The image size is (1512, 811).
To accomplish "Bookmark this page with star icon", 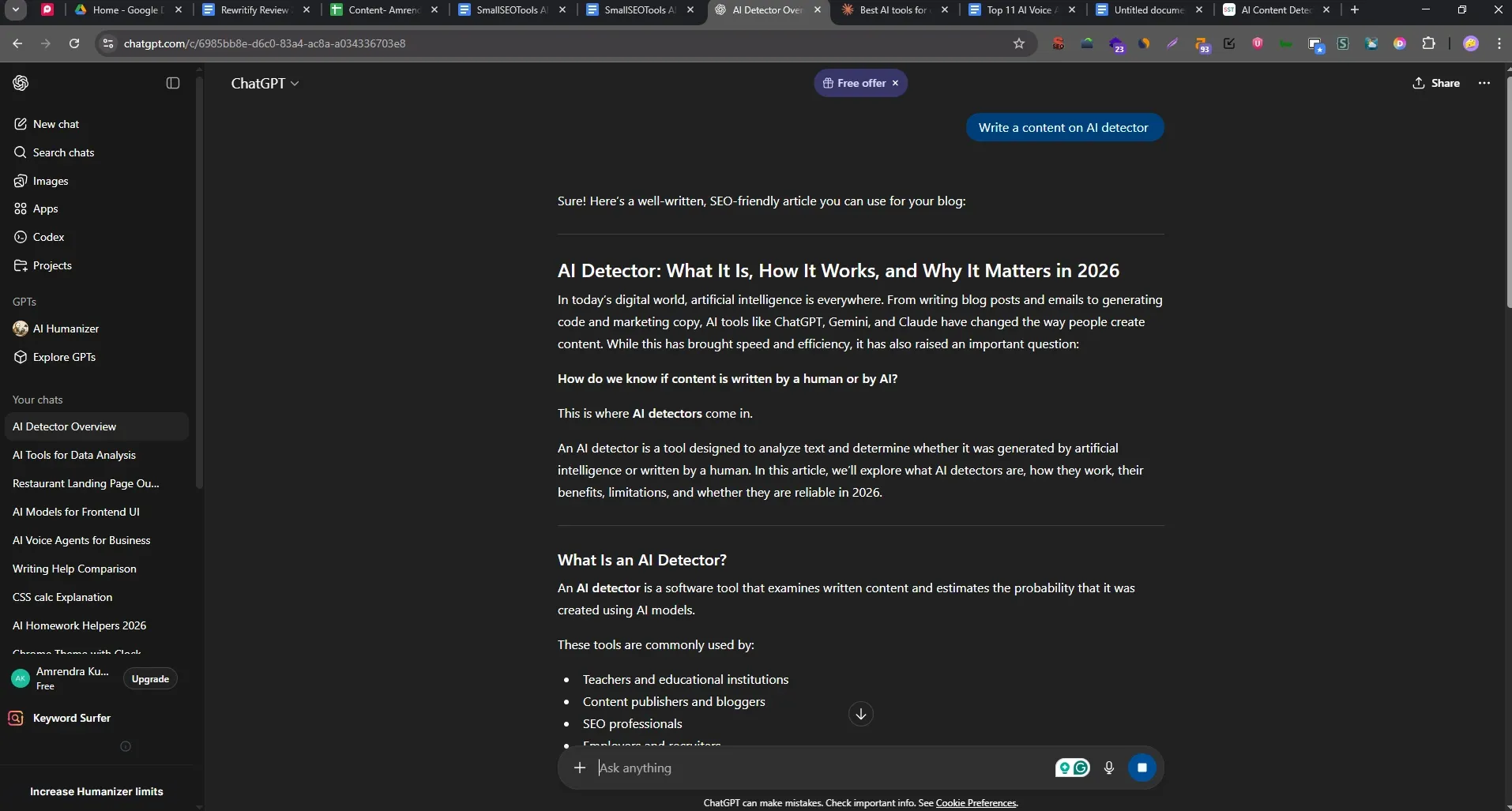I will [1019, 43].
